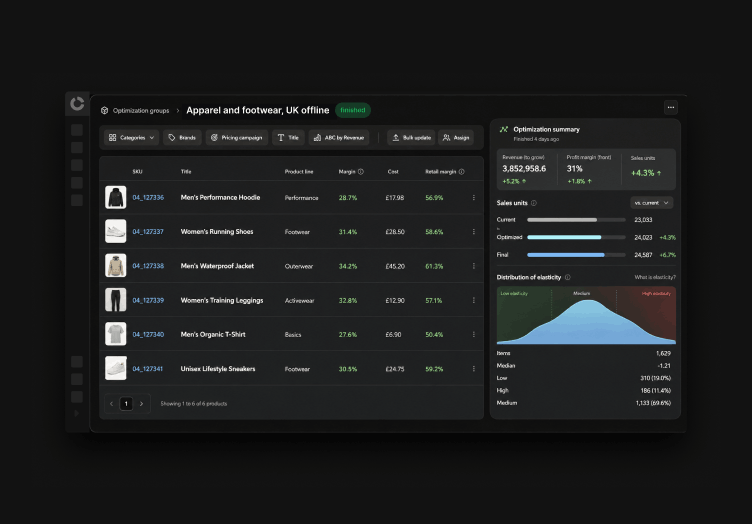Open SKU link 04_127338
Screen dimensions: 752x524
point(148,266)
